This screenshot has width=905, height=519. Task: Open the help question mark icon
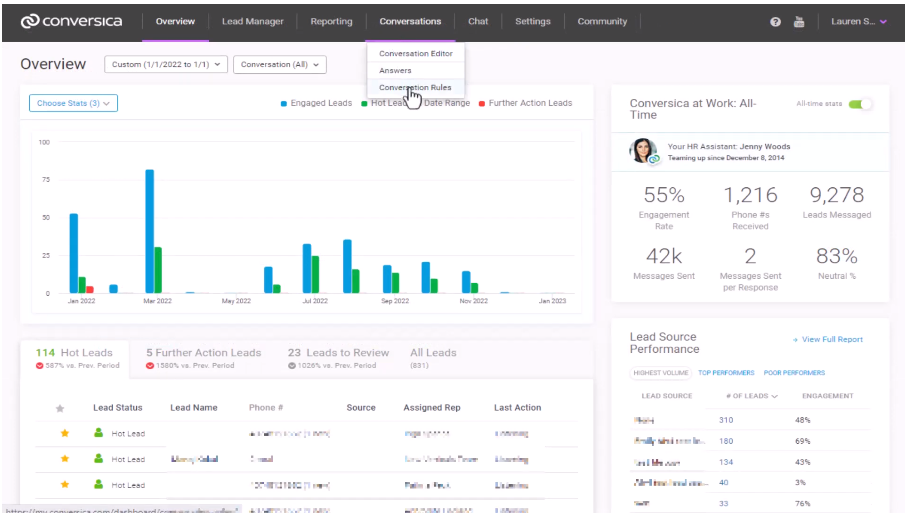(x=775, y=22)
